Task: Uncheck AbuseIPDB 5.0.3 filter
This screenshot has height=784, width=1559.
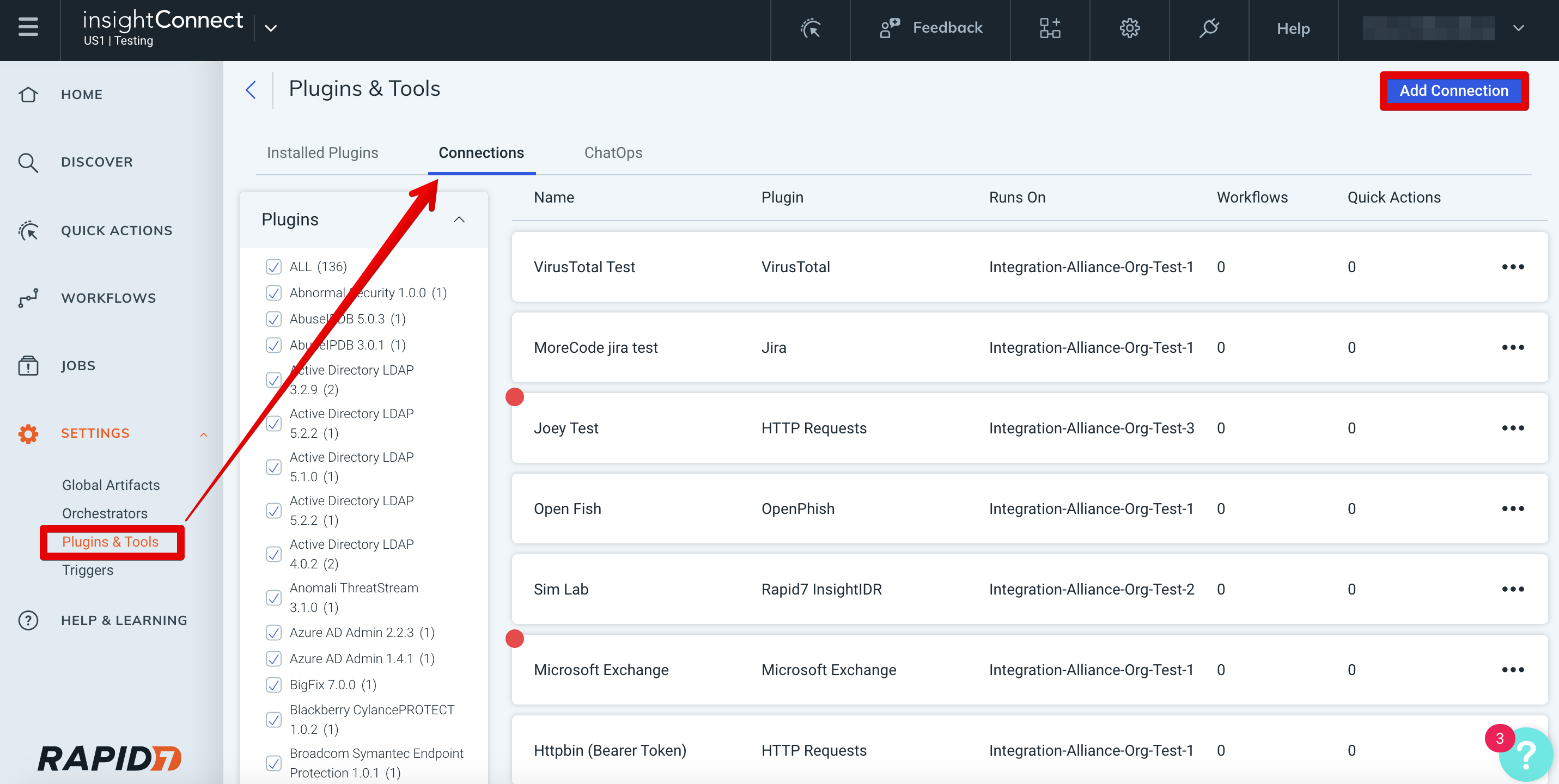Action: coord(273,319)
